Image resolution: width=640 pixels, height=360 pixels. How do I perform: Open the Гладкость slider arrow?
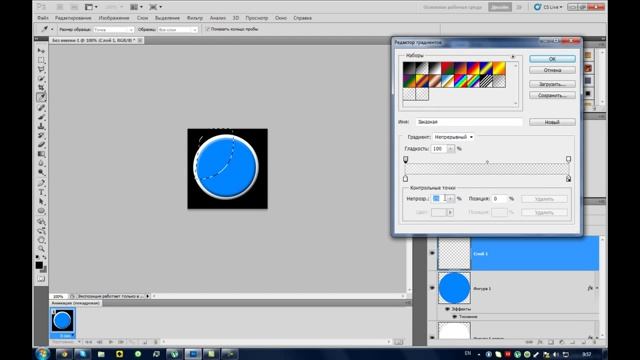pos(451,149)
